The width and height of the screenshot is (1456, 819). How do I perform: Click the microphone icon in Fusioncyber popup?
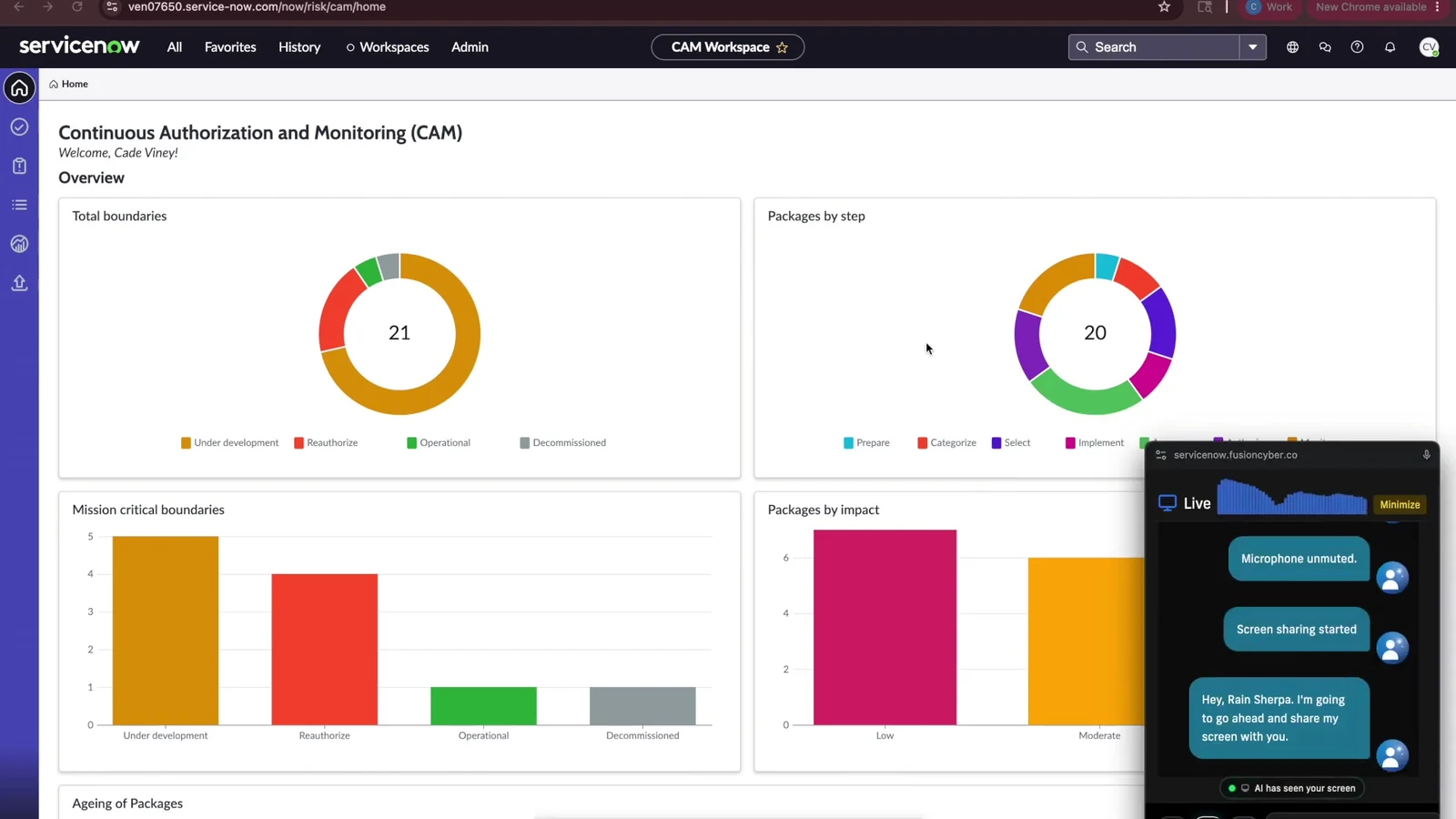point(1426,455)
